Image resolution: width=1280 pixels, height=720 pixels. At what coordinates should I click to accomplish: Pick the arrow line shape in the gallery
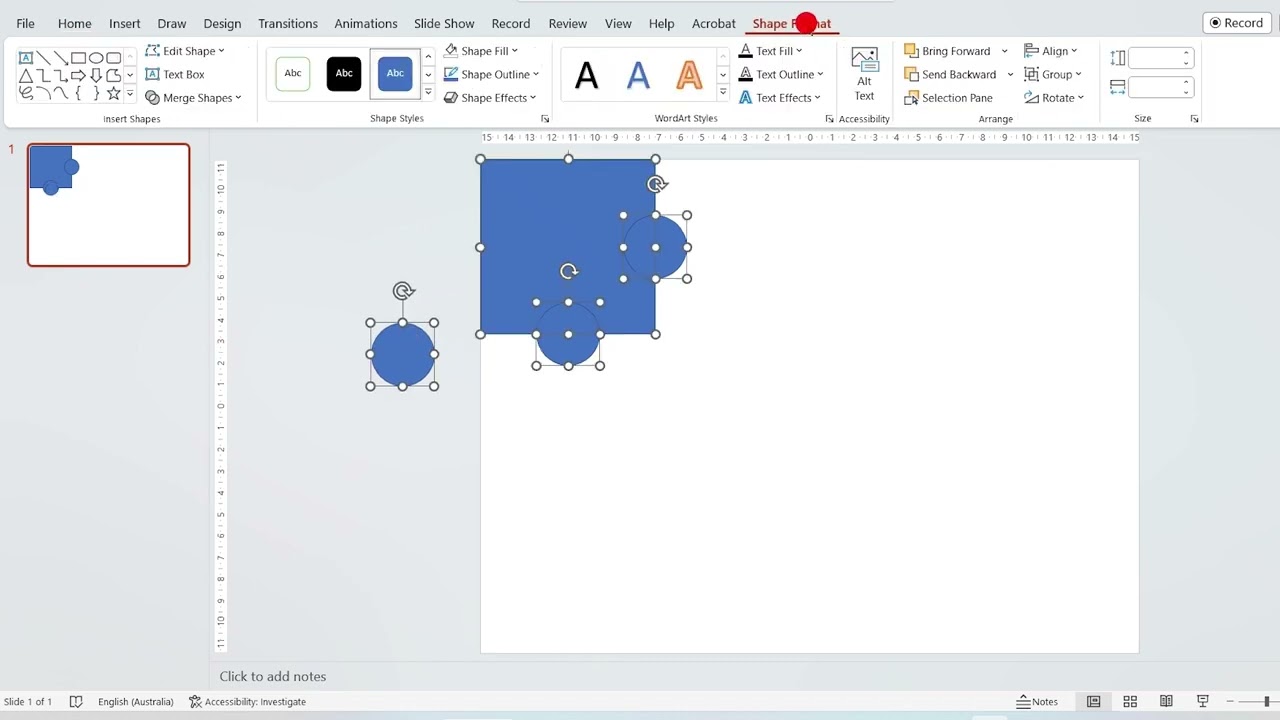click(x=61, y=58)
